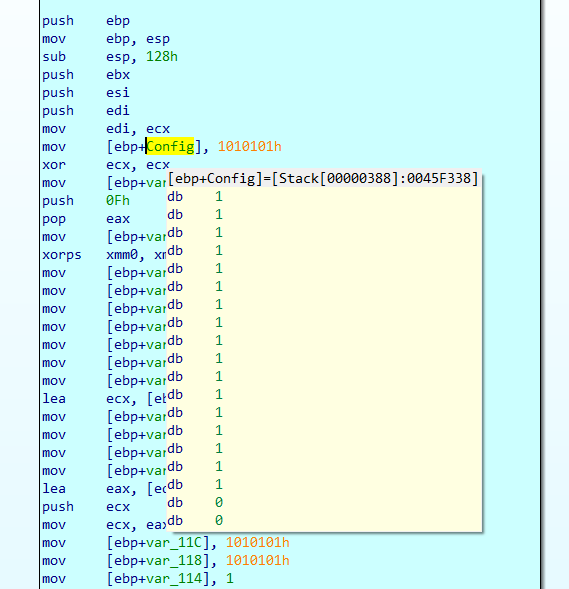Click the 'xor ecx, ecx' instruction
Image resolution: width=569 pixels, height=589 pixels.
(106, 165)
